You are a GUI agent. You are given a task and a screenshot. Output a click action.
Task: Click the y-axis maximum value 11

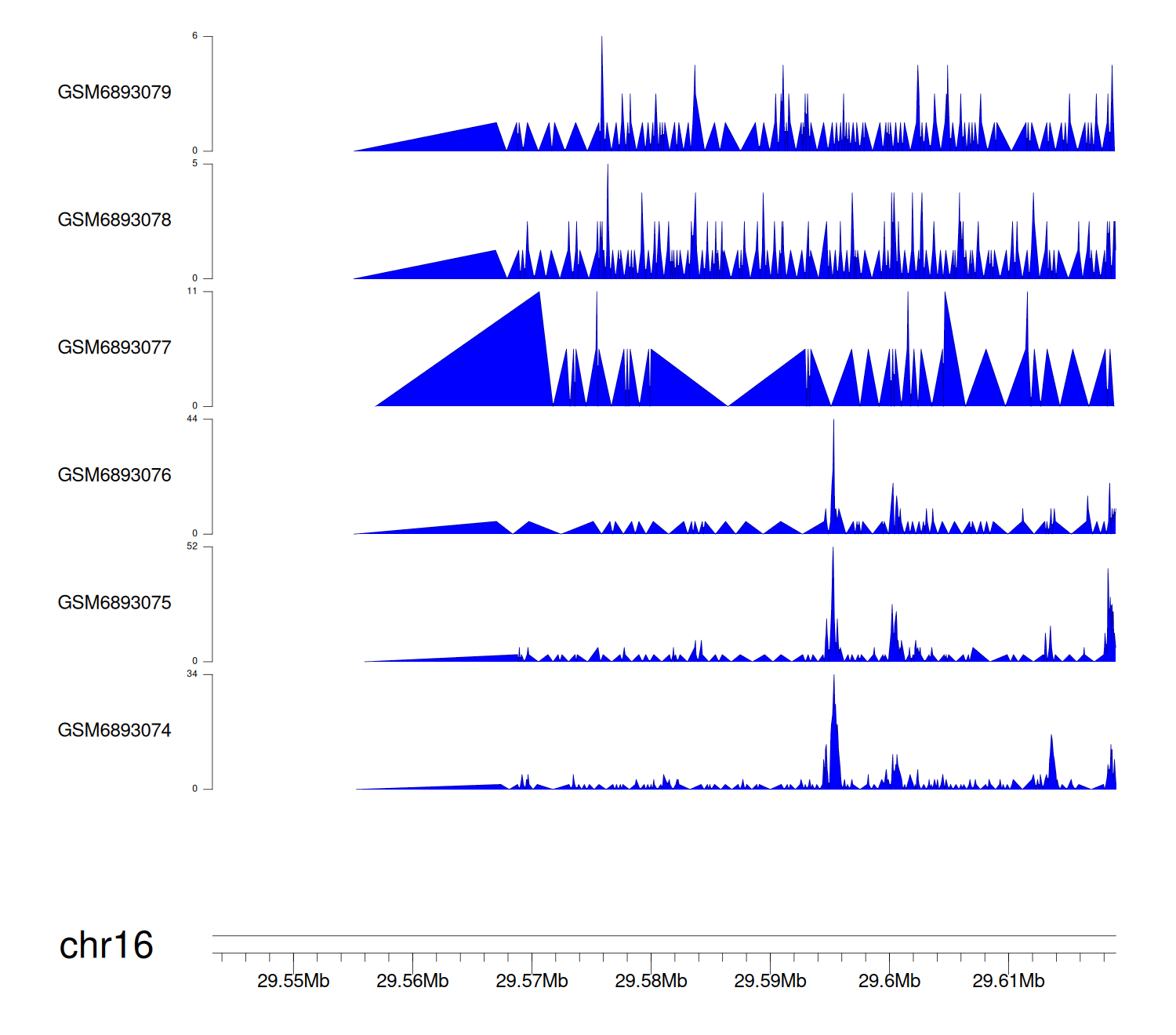(192, 291)
